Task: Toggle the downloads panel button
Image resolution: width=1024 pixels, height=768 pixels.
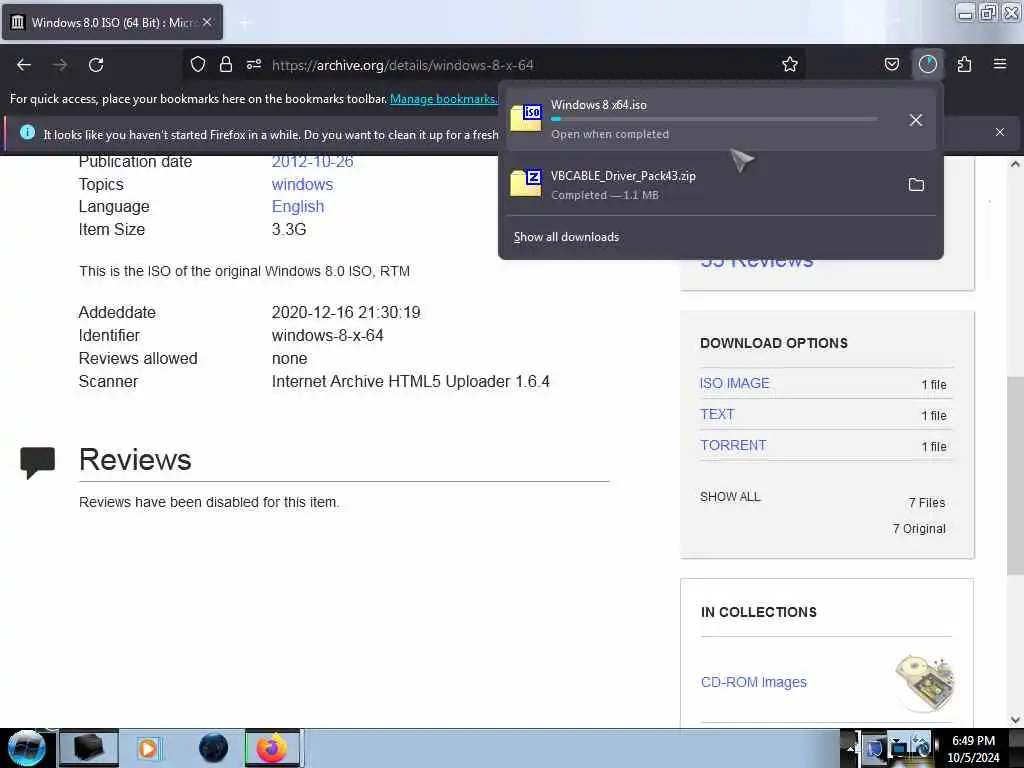Action: click(x=927, y=64)
